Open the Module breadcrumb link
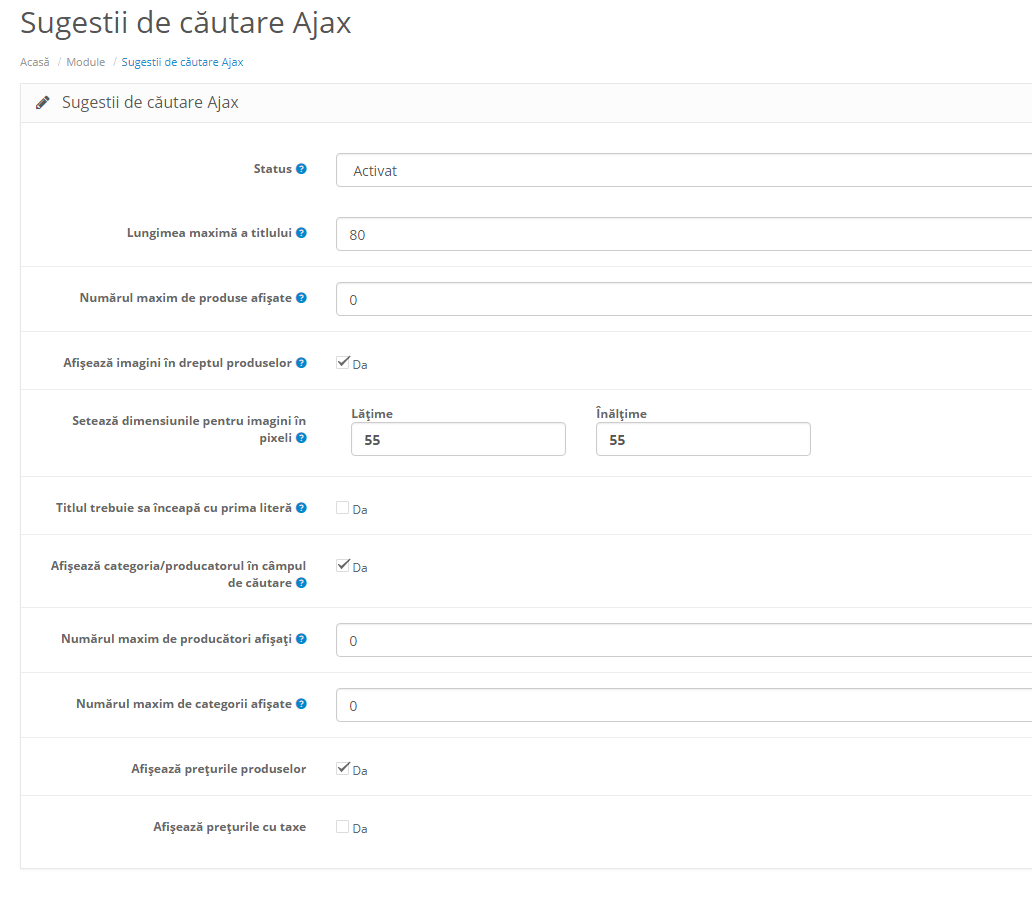This screenshot has width=1032, height=901. point(85,62)
